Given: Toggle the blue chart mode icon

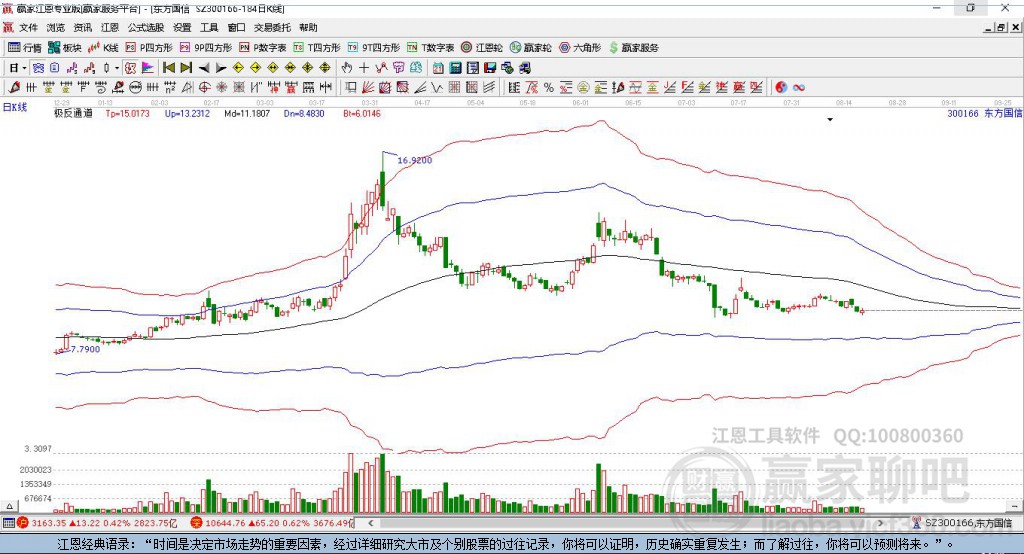Looking at the screenshot, I should (38, 68).
